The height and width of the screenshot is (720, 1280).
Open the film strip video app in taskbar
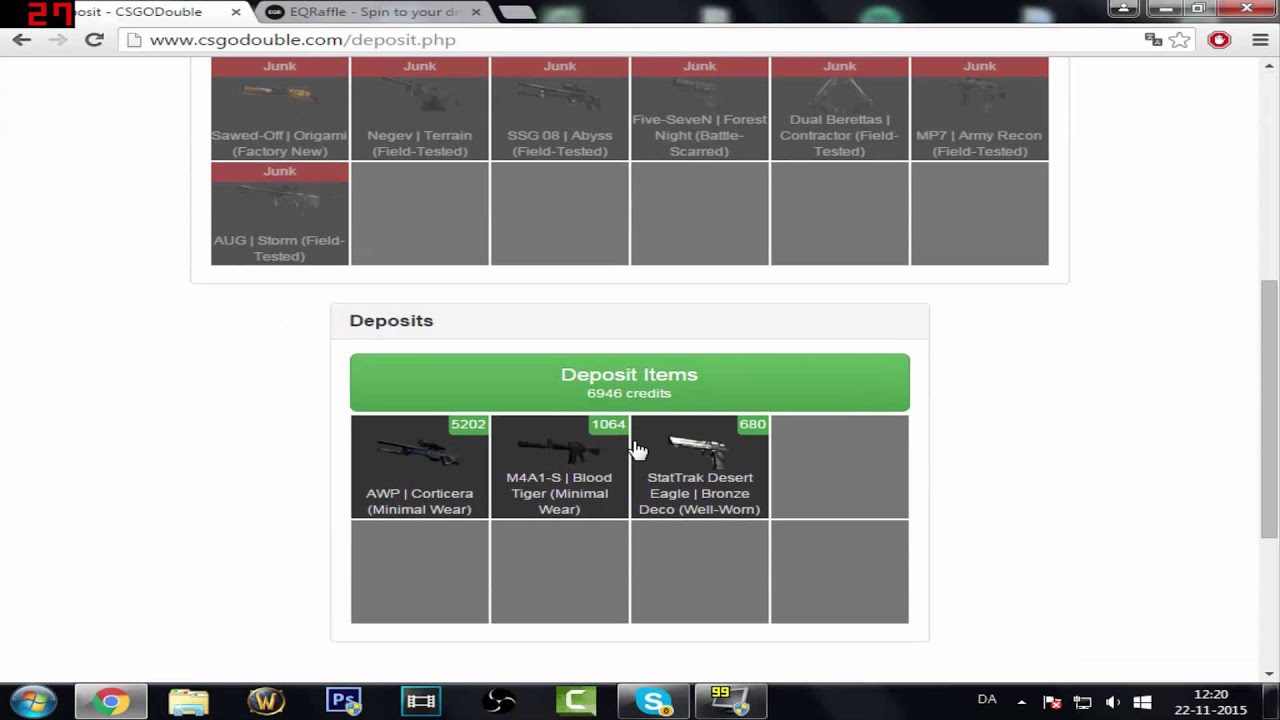pos(421,702)
